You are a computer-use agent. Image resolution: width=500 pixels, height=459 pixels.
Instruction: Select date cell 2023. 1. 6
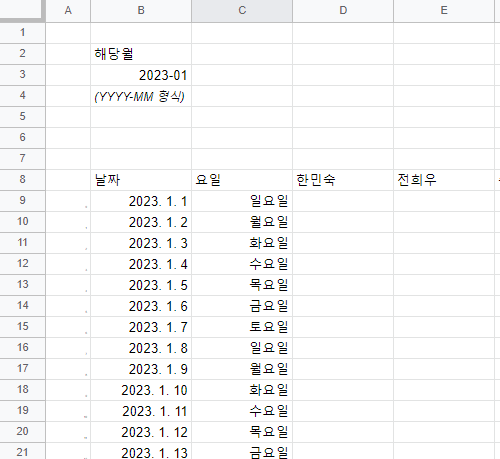tap(141, 306)
